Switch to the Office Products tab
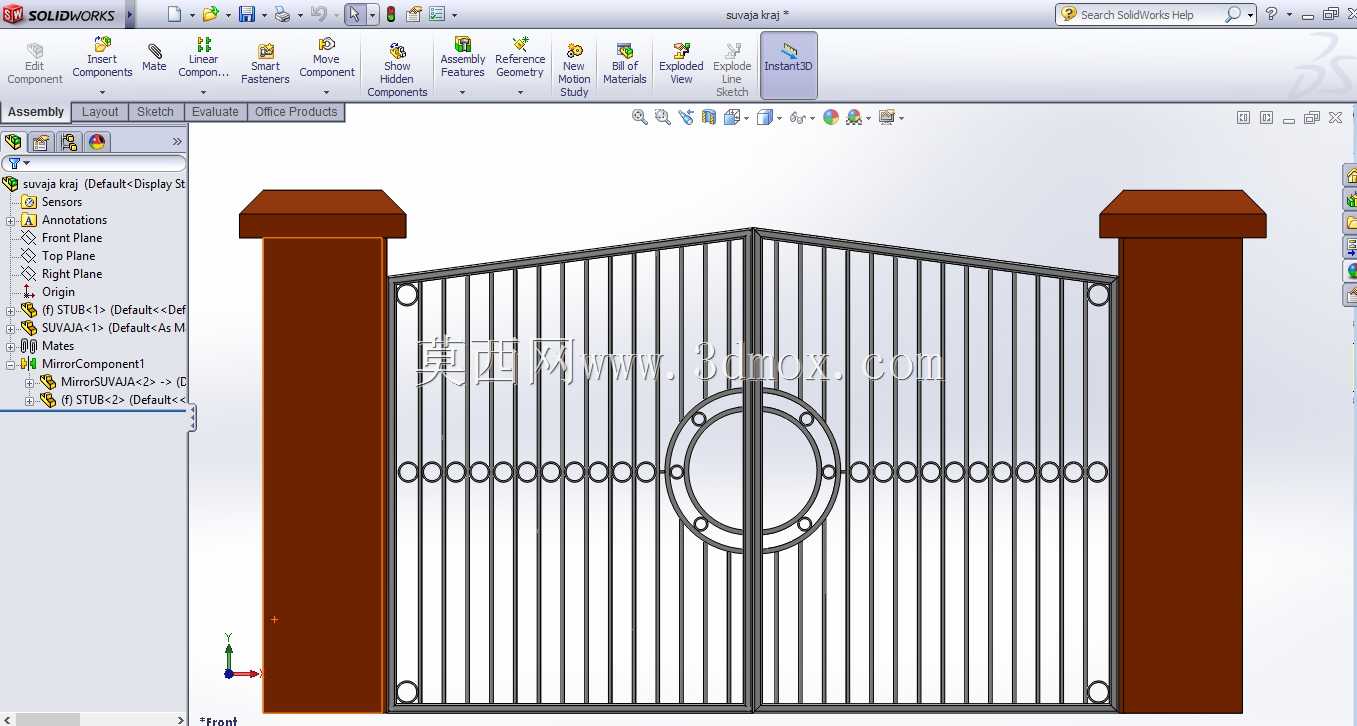Screen dimensions: 1357x726 (x=296, y=112)
